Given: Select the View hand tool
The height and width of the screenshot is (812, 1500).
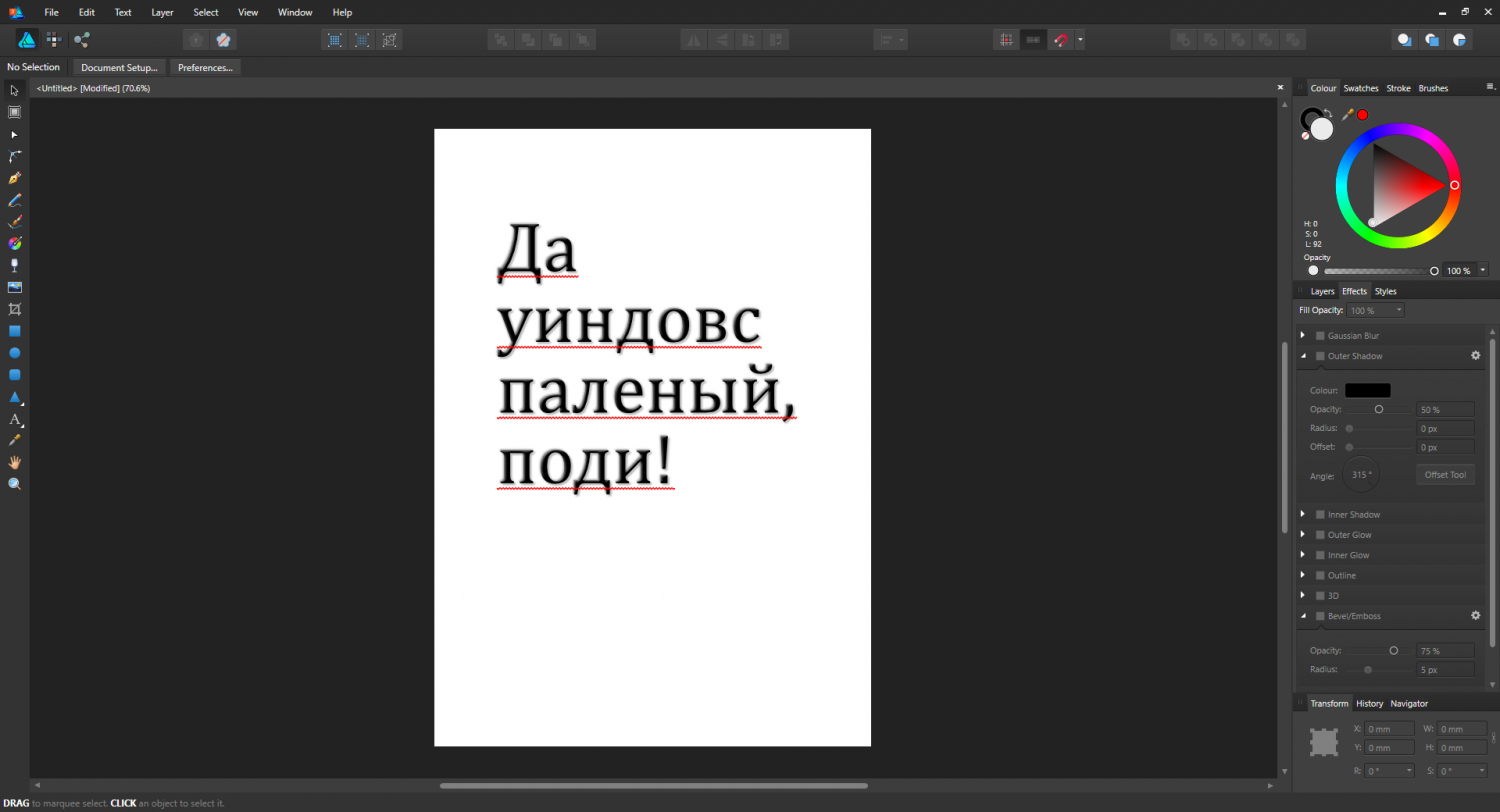Looking at the screenshot, I should [x=14, y=462].
